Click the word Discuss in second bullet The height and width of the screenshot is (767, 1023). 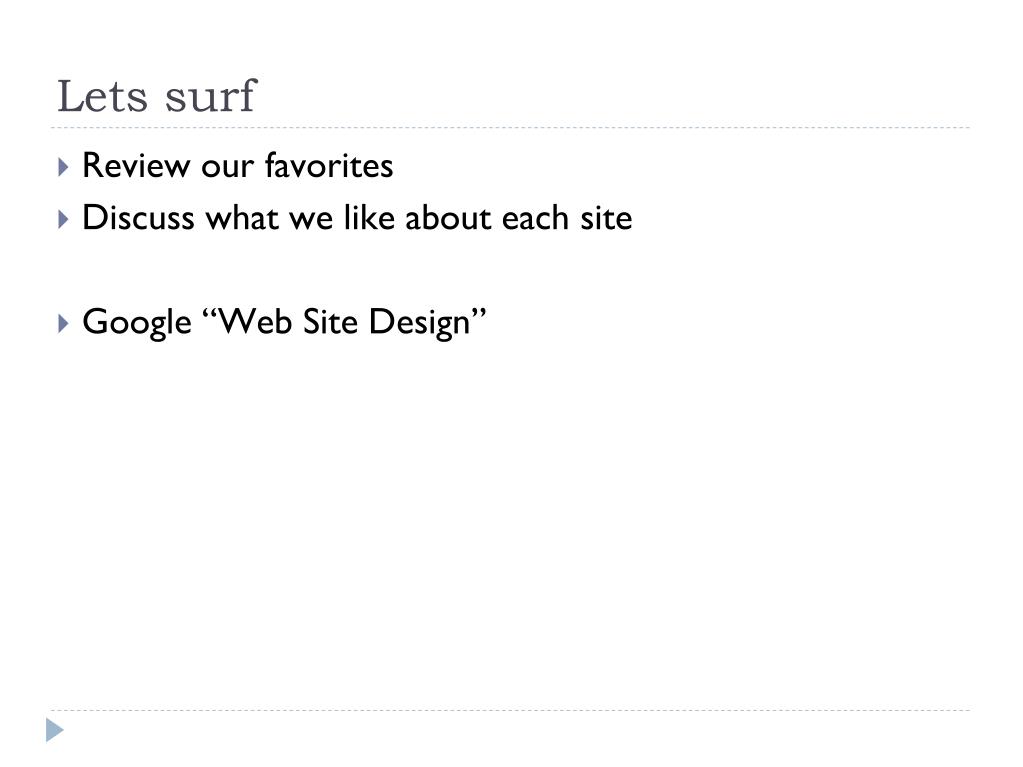[138, 217]
